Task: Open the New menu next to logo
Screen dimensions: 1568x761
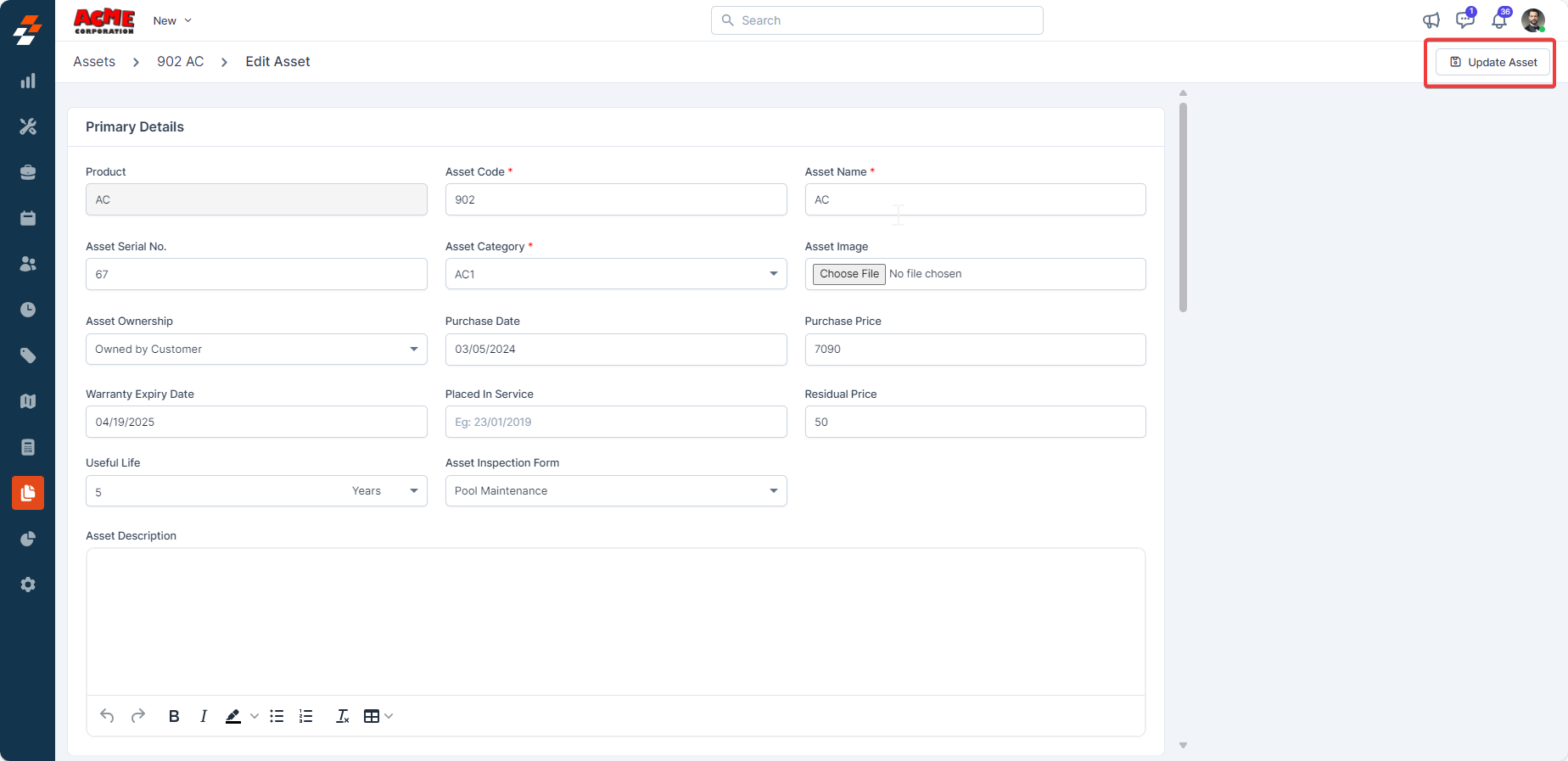Action: pyautogui.click(x=172, y=20)
